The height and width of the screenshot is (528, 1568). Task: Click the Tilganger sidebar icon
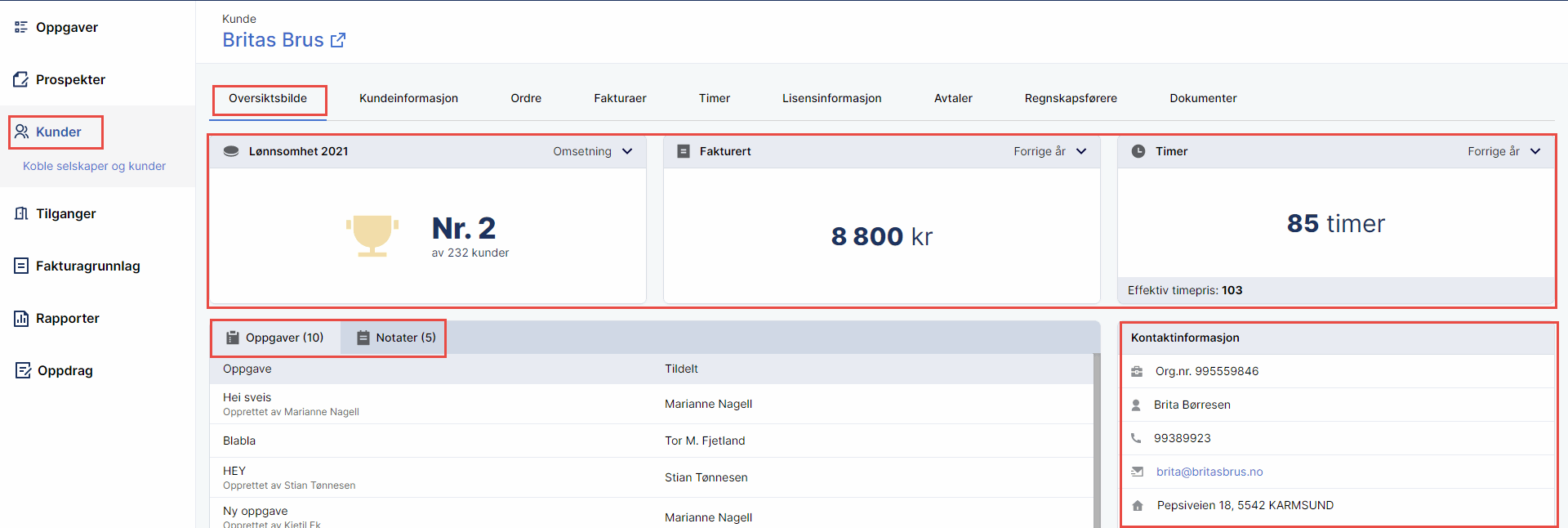click(x=21, y=213)
